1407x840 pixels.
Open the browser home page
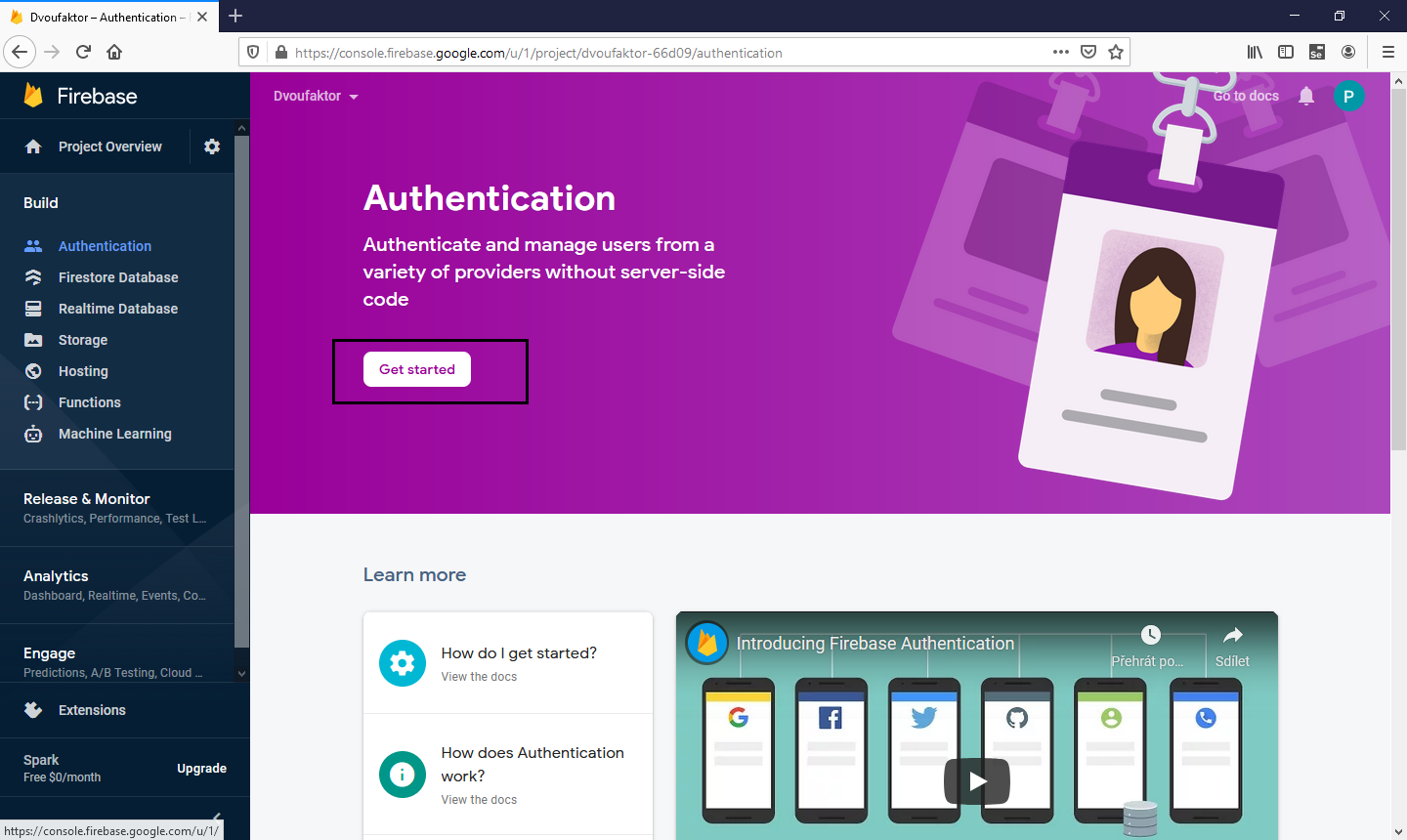point(114,53)
